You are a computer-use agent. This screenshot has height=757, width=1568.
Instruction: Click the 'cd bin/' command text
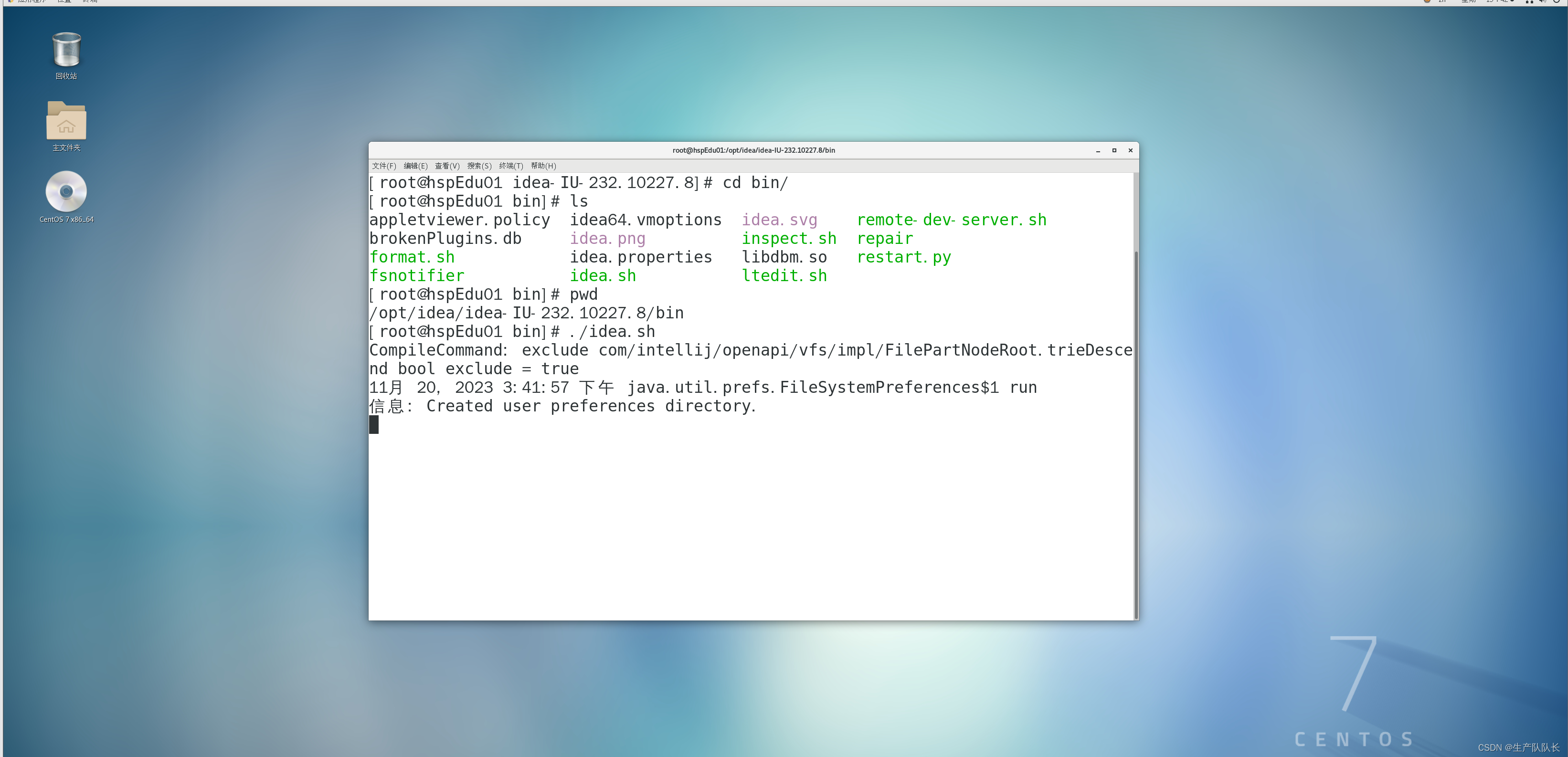[755, 182]
